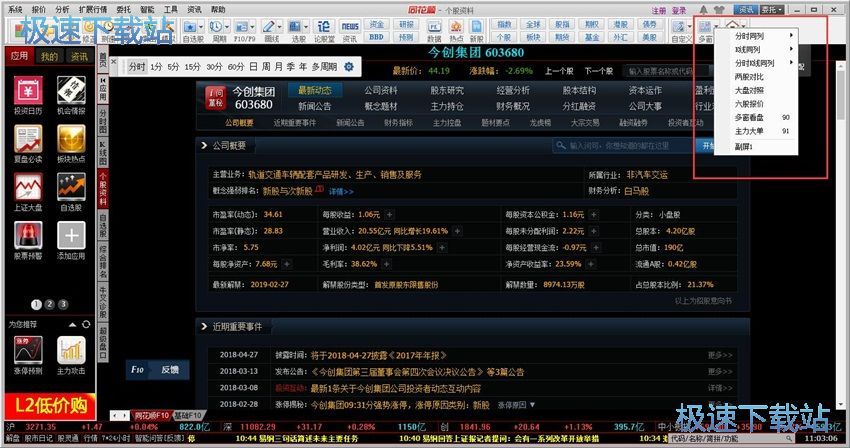
Task: Switch to the 我的 sidebar tab
Action: (x=49, y=56)
